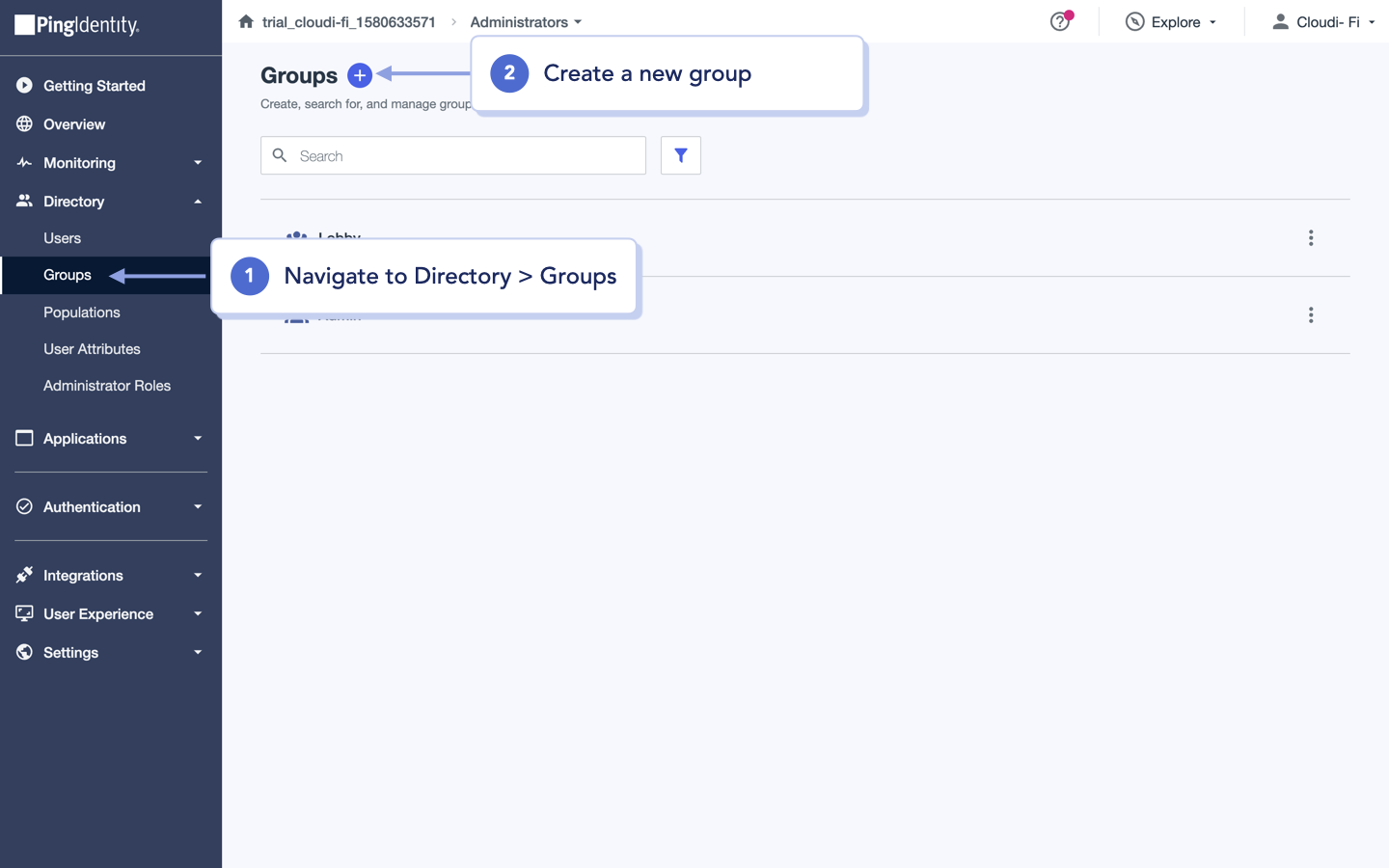1389x868 pixels.
Task: Navigate to Populations in the sidebar
Action: click(x=82, y=312)
